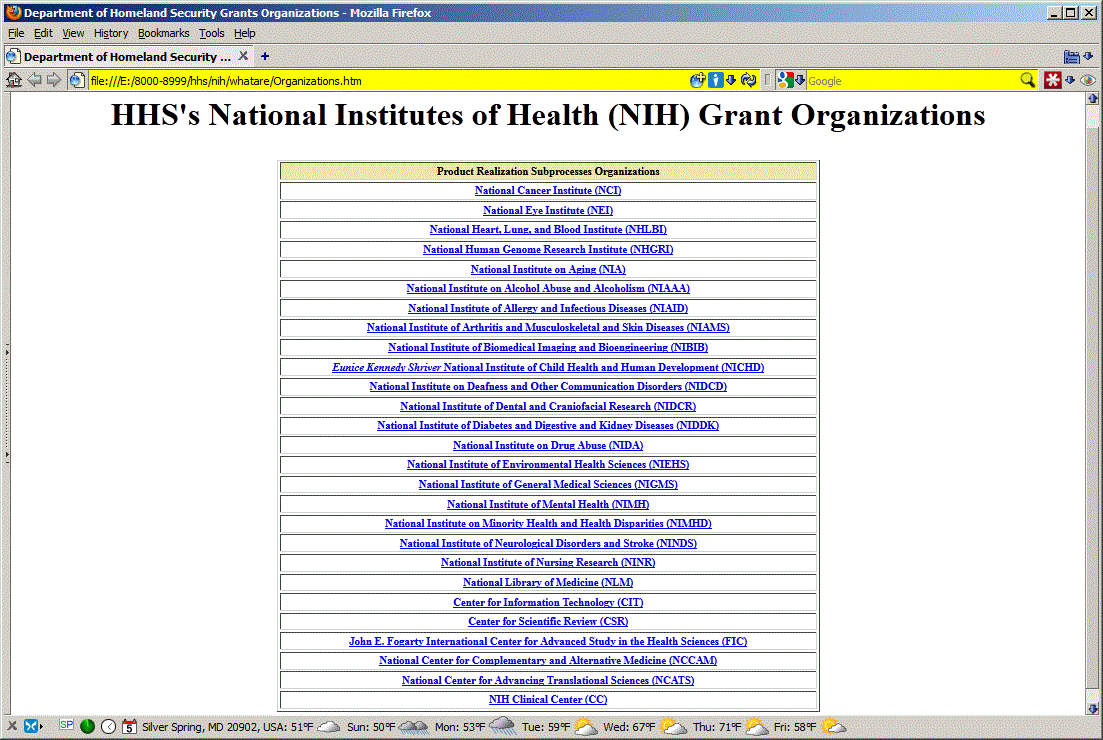Reload the page with the refresh icon

(x=748, y=80)
